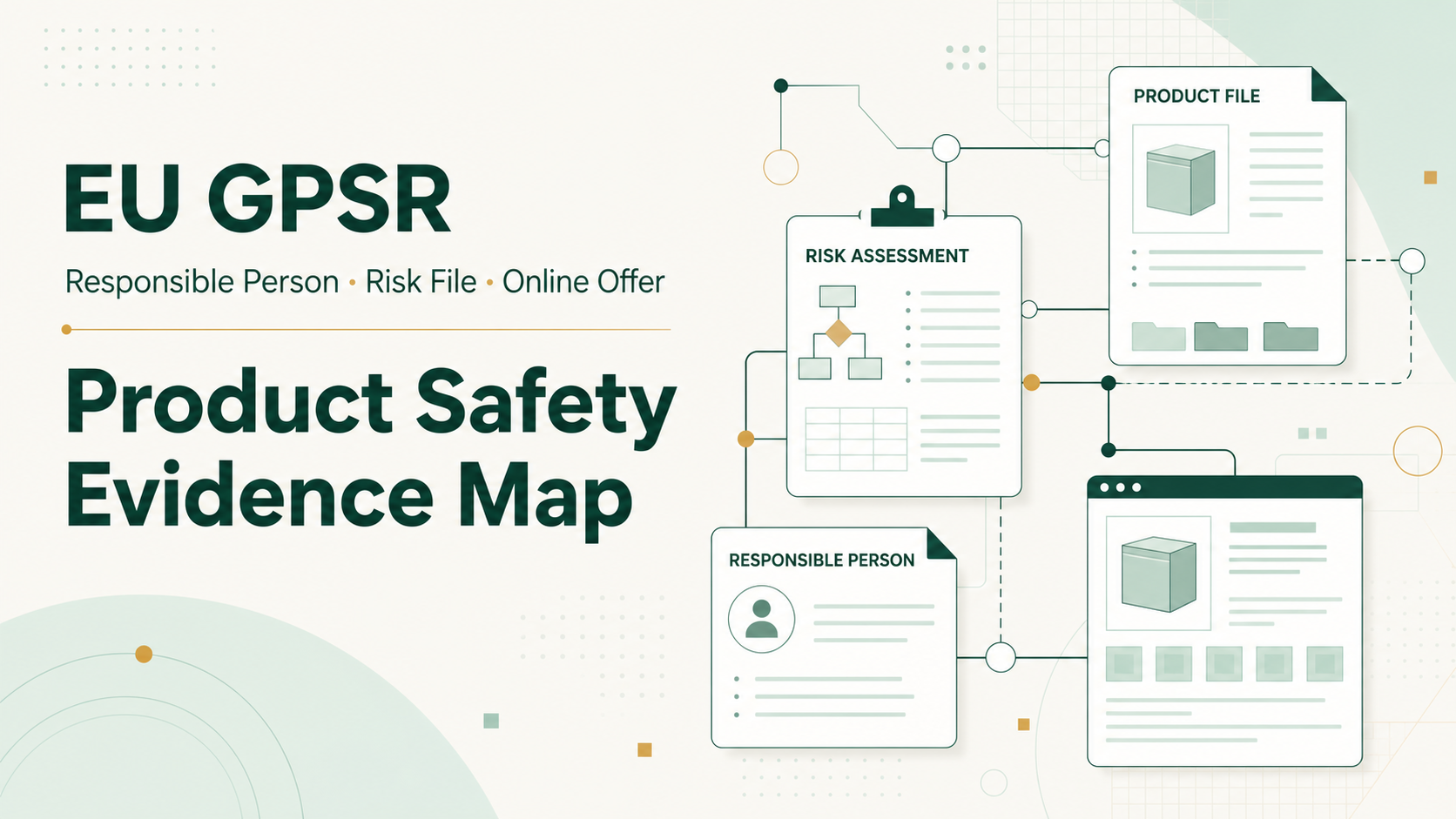Screen dimensions: 1456x819
Task: Click the "EU GPSR" heading
Action: (258, 198)
